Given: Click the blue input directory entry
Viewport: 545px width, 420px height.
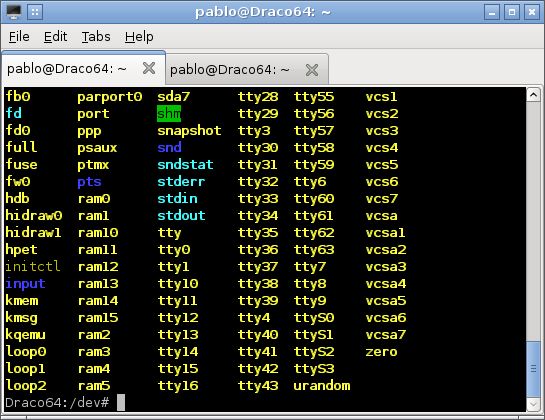Looking at the screenshot, I should point(25,284).
